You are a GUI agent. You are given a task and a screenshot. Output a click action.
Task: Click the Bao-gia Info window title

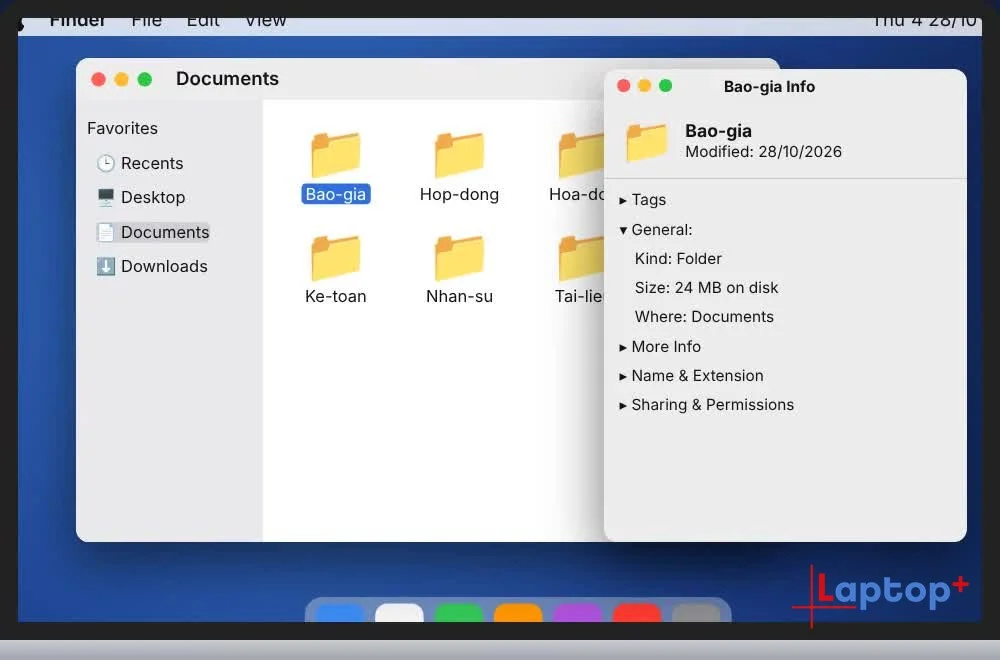click(x=769, y=87)
